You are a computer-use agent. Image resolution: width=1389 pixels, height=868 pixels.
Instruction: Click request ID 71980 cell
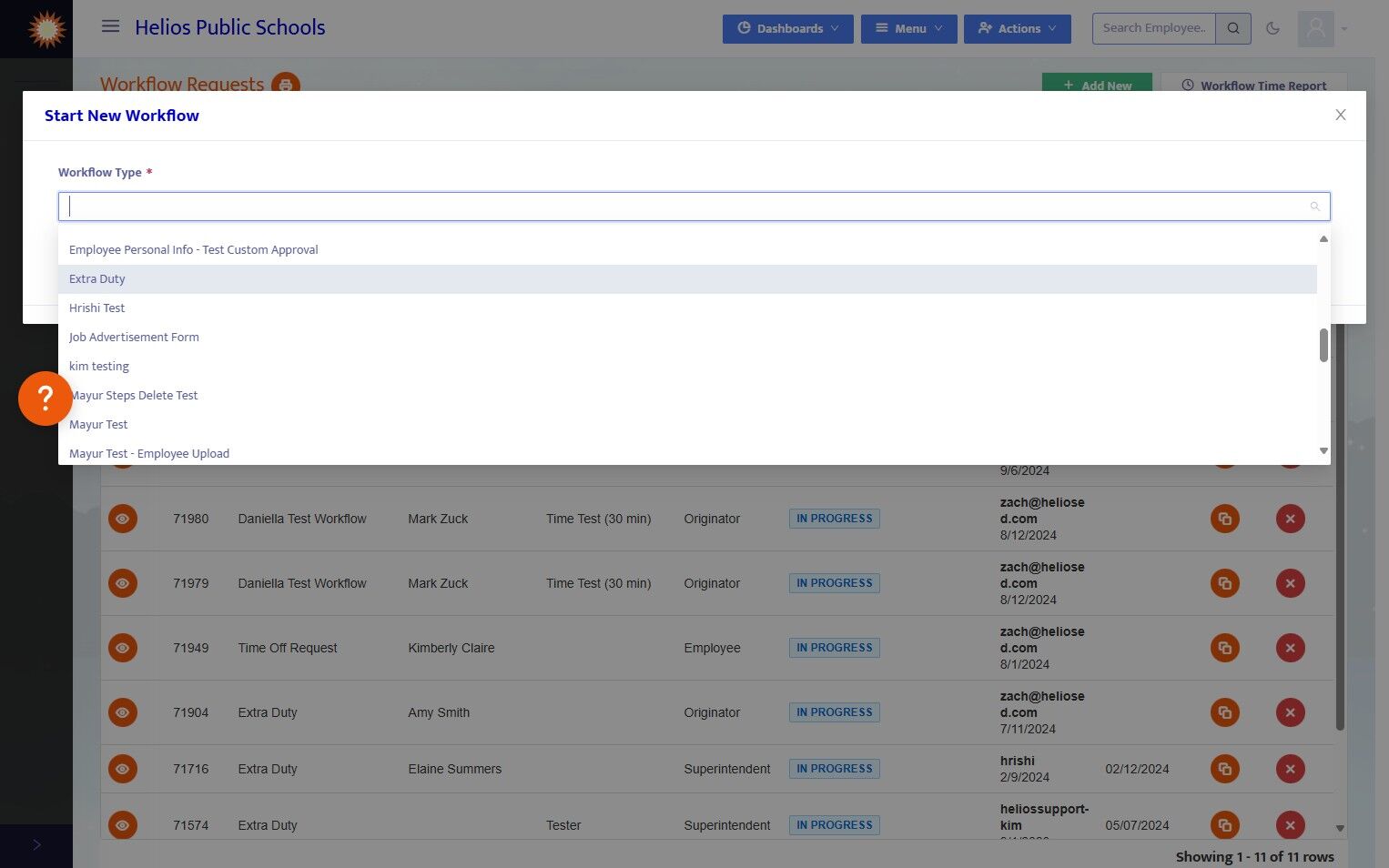pyautogui.click(x=191, y=519)
